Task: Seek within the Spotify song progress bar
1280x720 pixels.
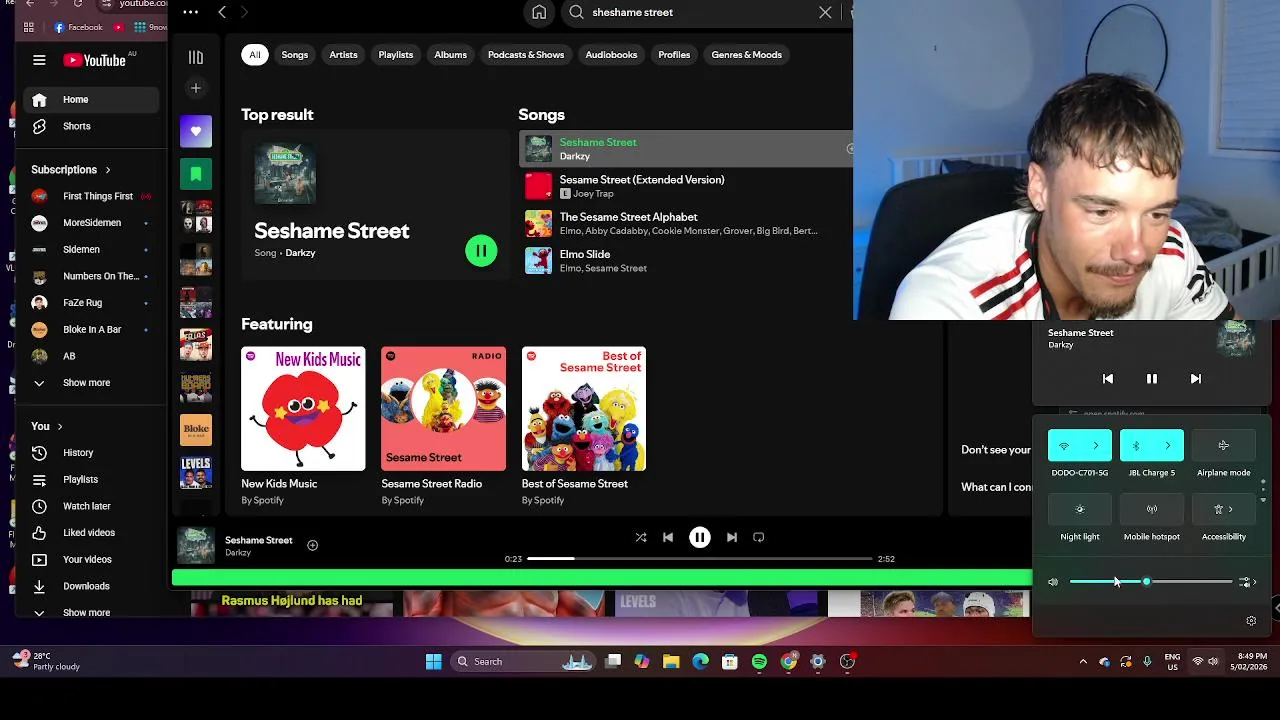Action: pos(700,558)
